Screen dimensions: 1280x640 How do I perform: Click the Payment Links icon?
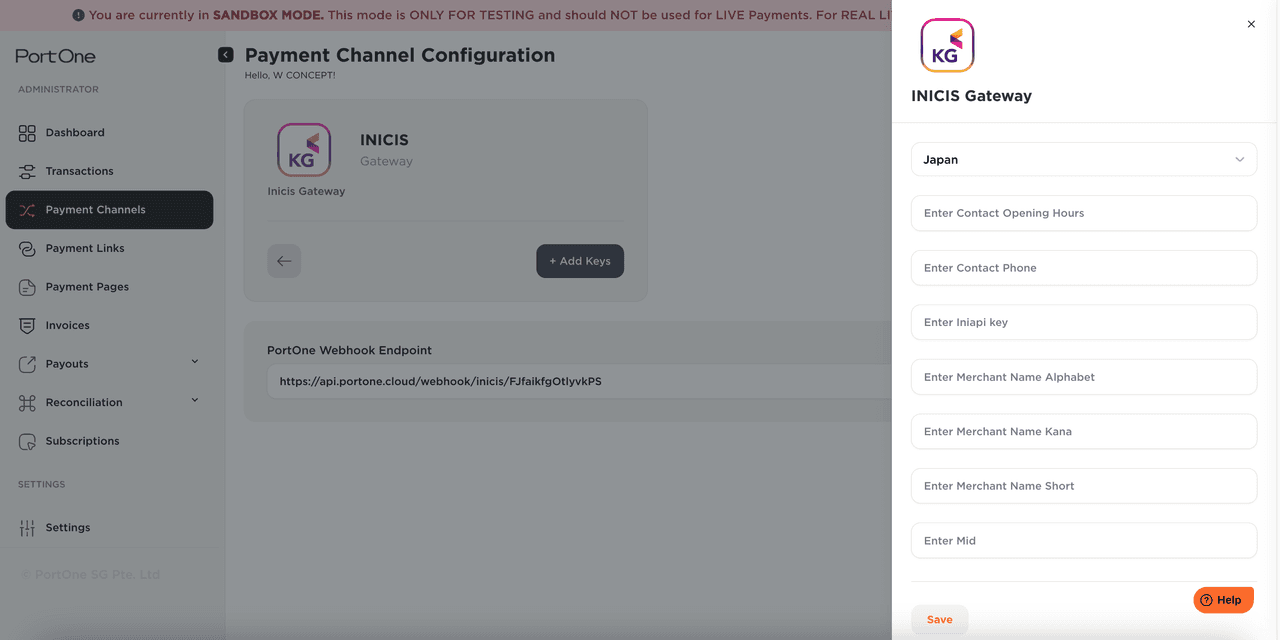pos(27,248)
